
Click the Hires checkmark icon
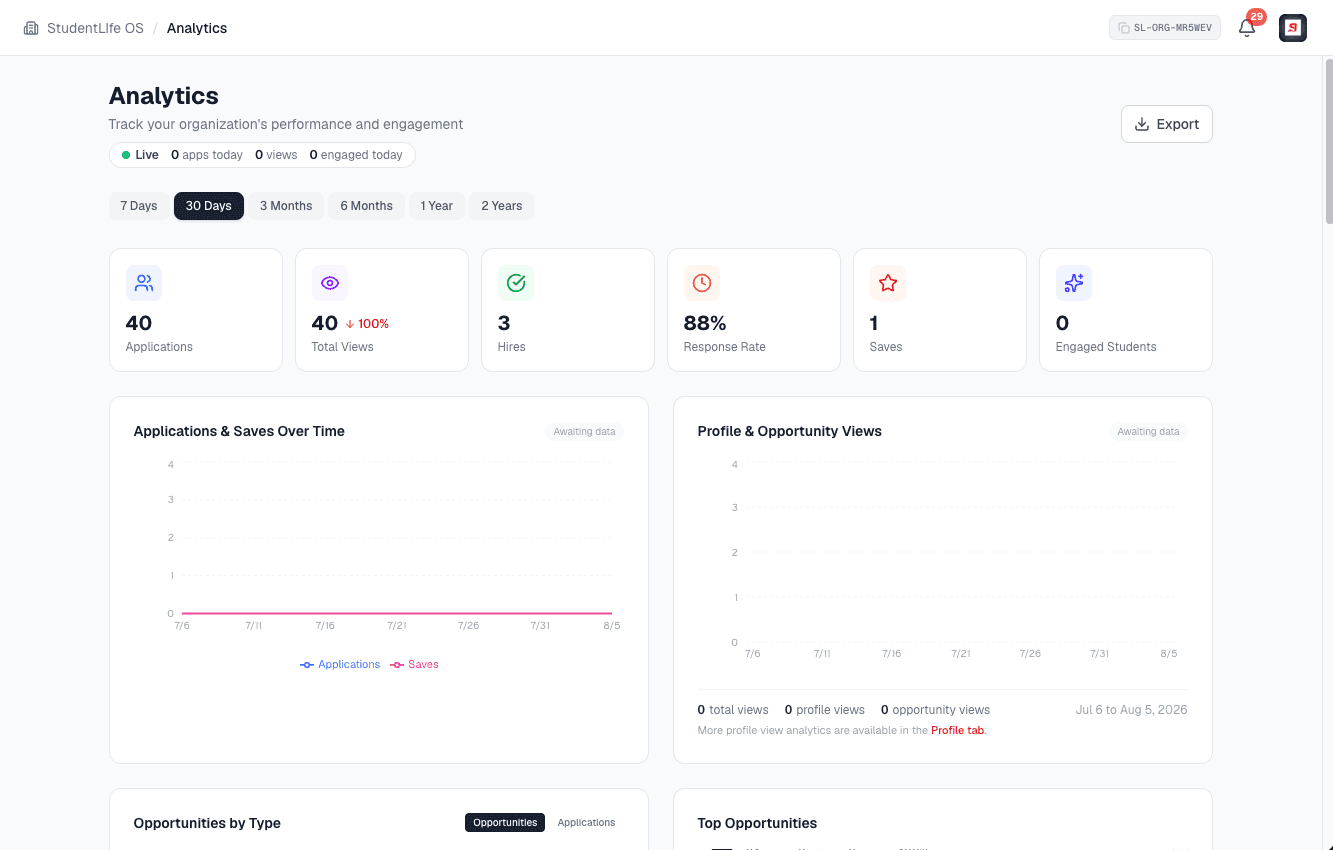(x=516, y=283)
